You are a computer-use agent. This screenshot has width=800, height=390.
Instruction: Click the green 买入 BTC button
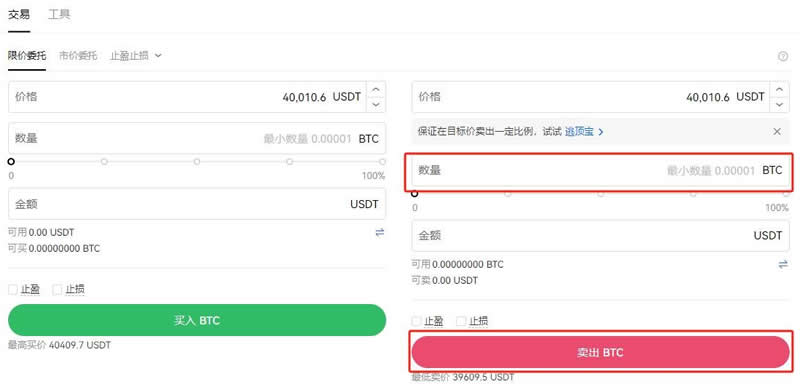click(197, 320)
